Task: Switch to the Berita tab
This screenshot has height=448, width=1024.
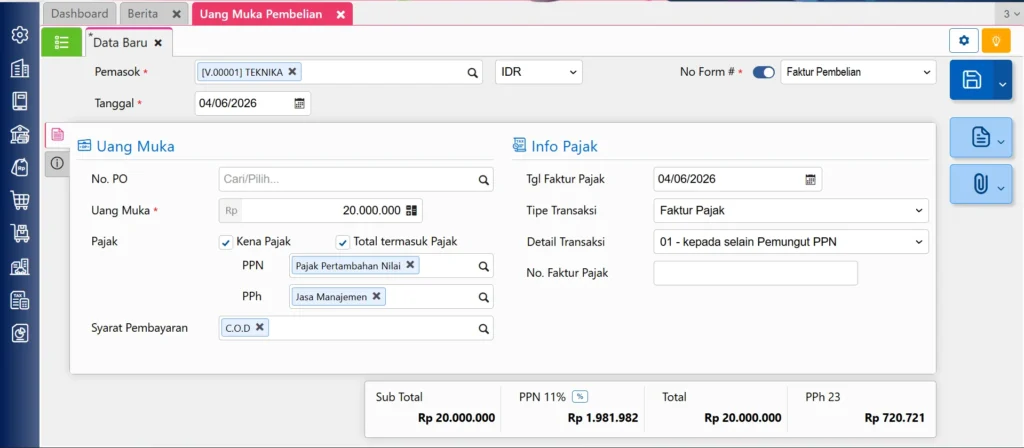Action: [143, 14]
